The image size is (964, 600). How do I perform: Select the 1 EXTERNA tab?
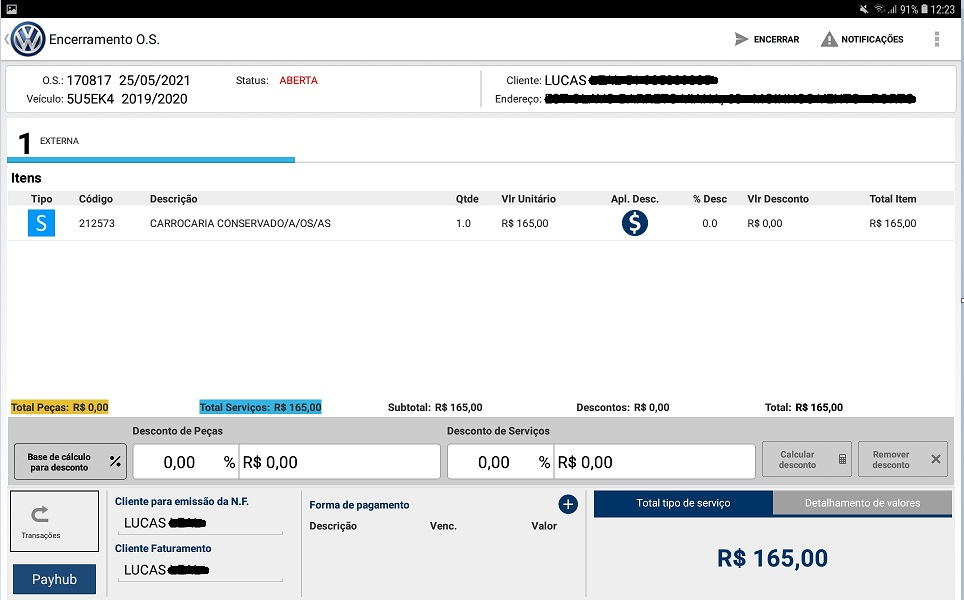pos(151,142)
